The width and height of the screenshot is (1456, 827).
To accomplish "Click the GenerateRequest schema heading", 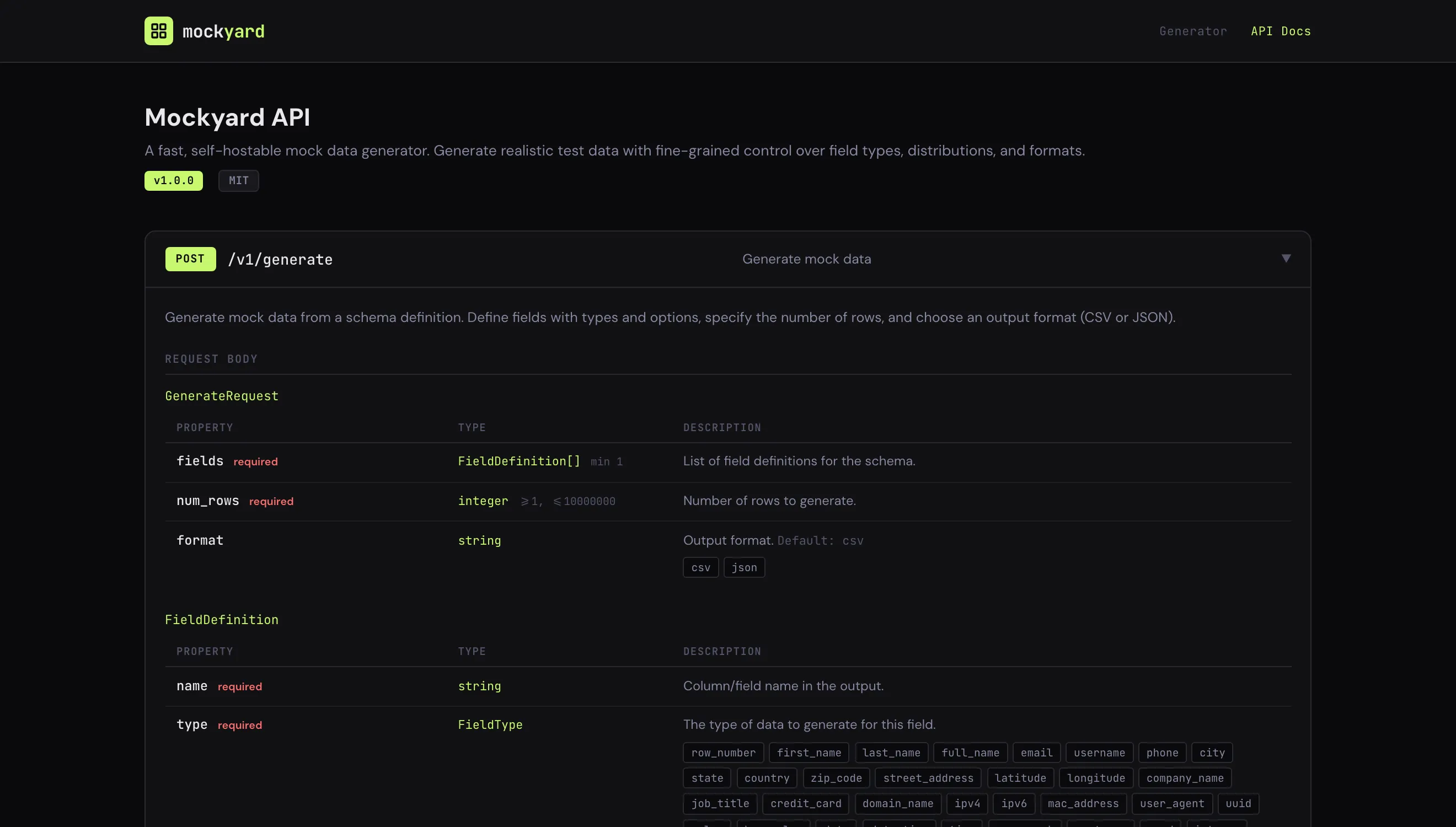I will click(222, 396).
